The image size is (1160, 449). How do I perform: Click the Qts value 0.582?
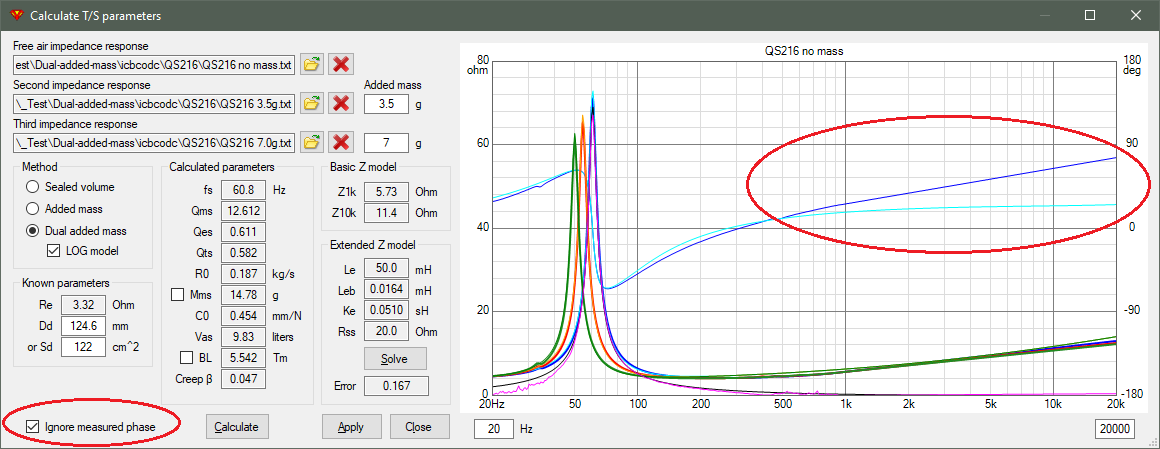[243, 253]
